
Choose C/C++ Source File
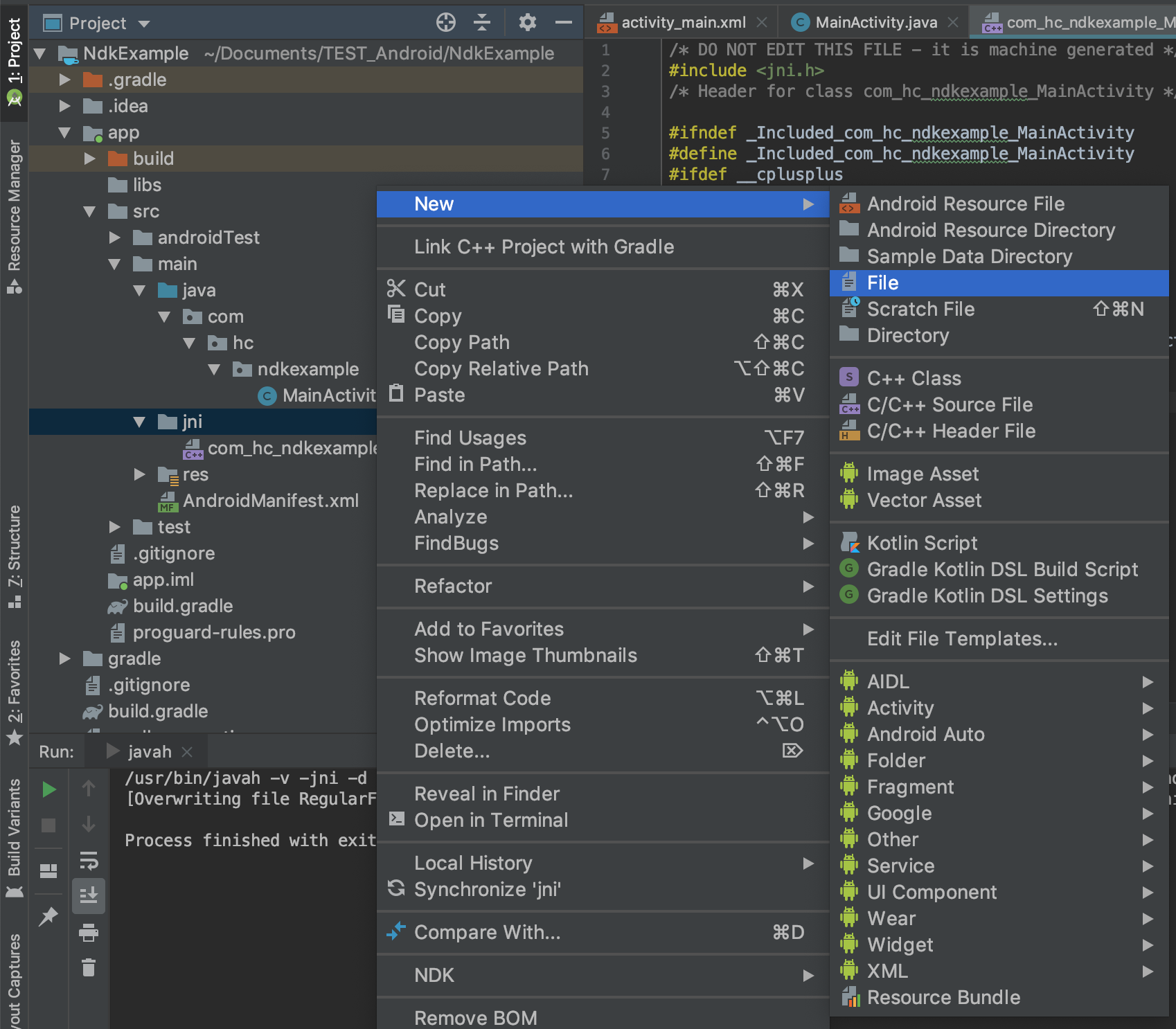coord(999,404)
